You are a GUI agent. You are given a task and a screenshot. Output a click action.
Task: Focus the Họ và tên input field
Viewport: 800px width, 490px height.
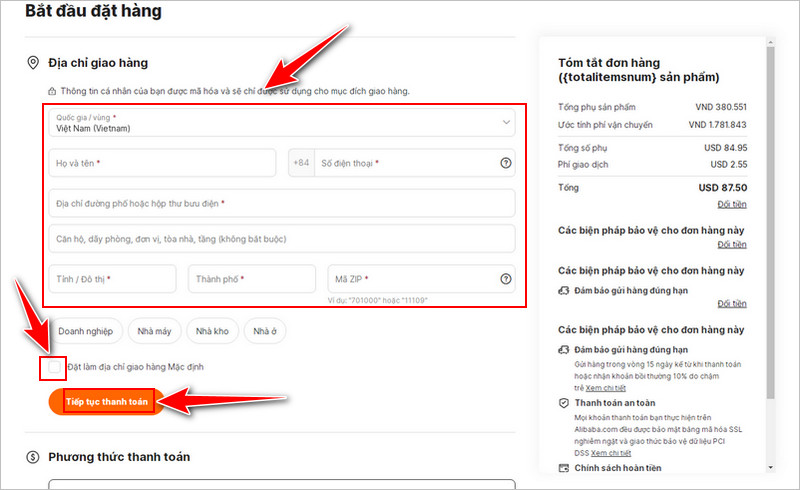click(x=162, y=163)
